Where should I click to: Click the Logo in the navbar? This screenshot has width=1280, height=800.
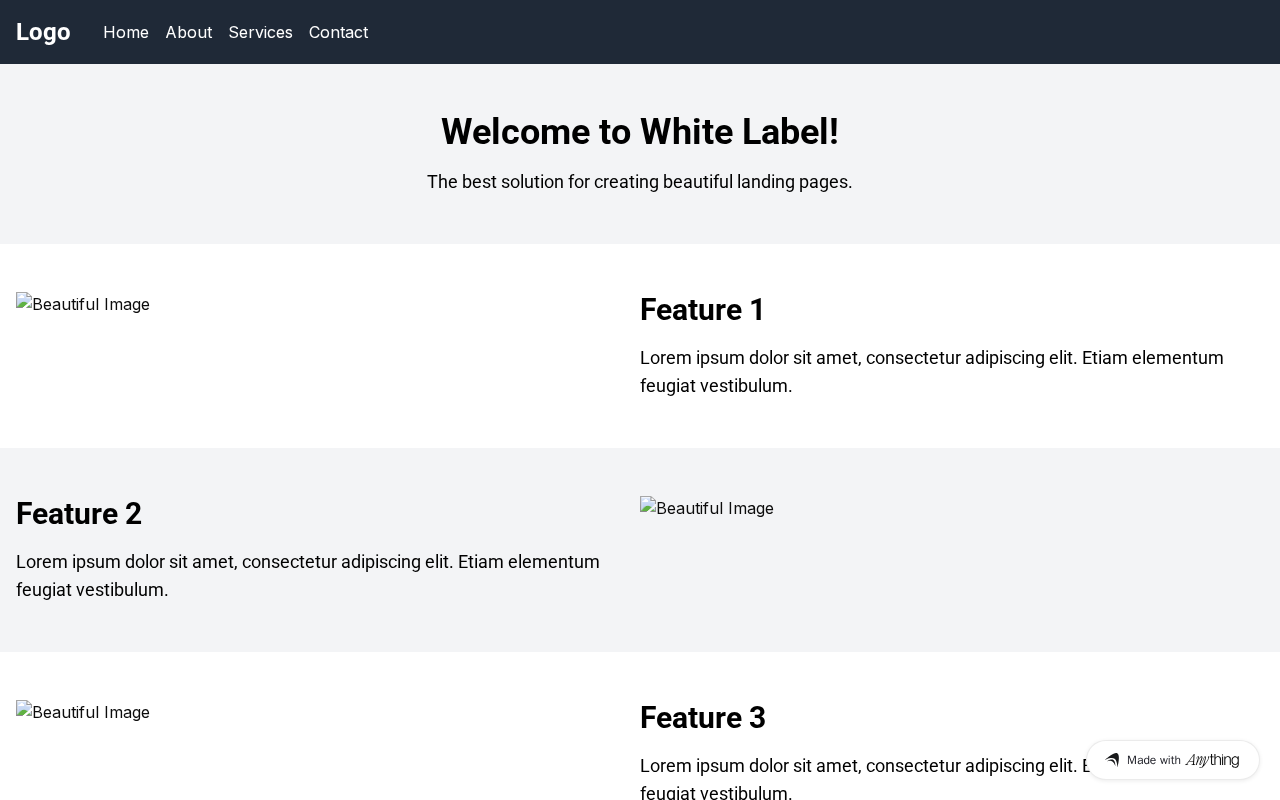click(43, 32)
